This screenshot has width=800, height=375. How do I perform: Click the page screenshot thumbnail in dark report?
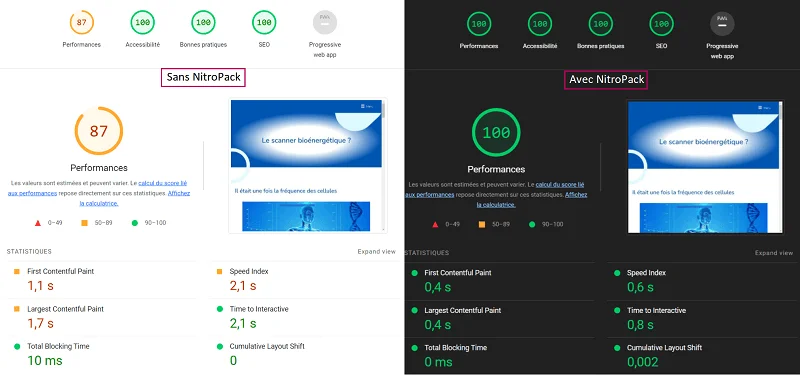point(705,167)
